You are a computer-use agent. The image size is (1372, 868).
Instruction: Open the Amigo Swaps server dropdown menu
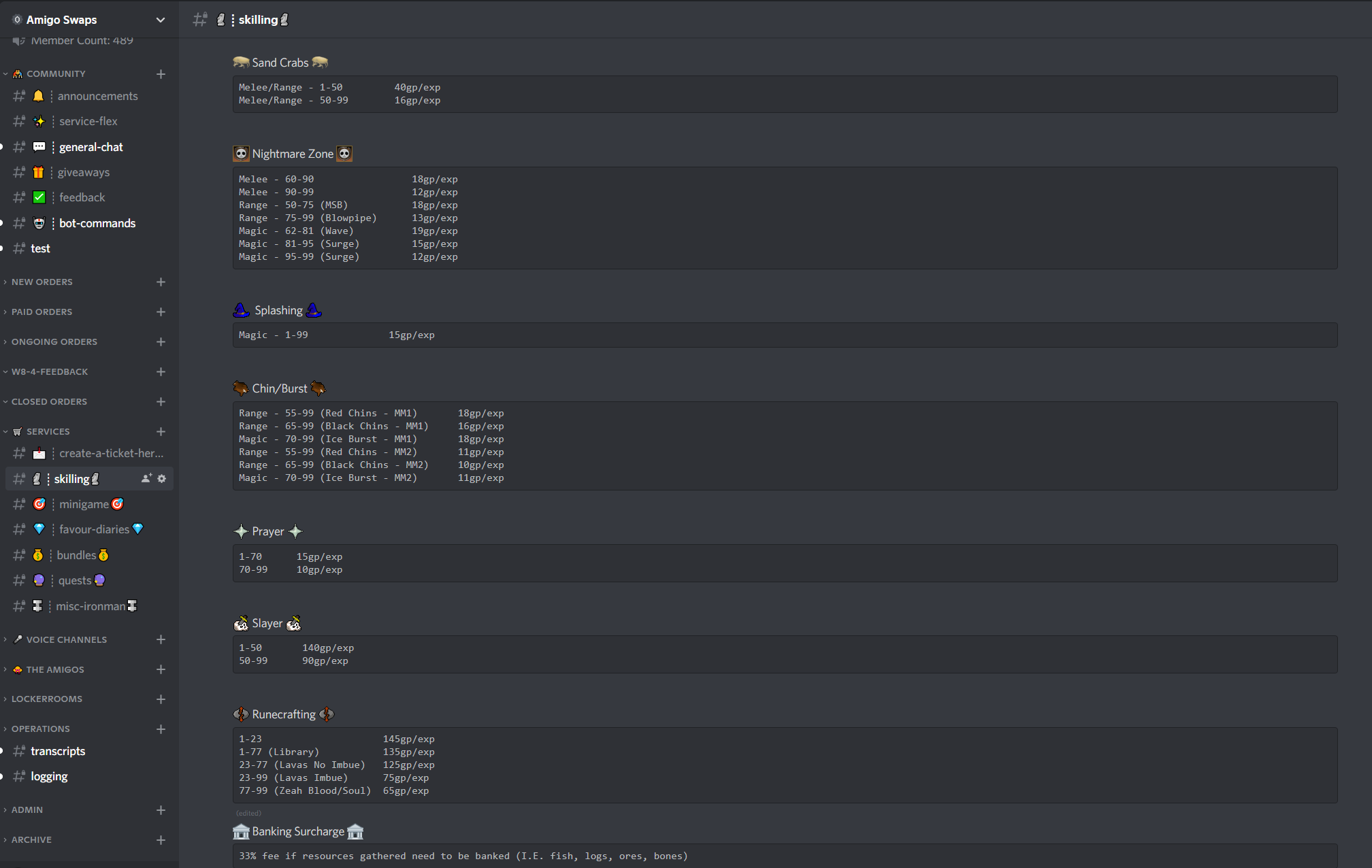161,20
